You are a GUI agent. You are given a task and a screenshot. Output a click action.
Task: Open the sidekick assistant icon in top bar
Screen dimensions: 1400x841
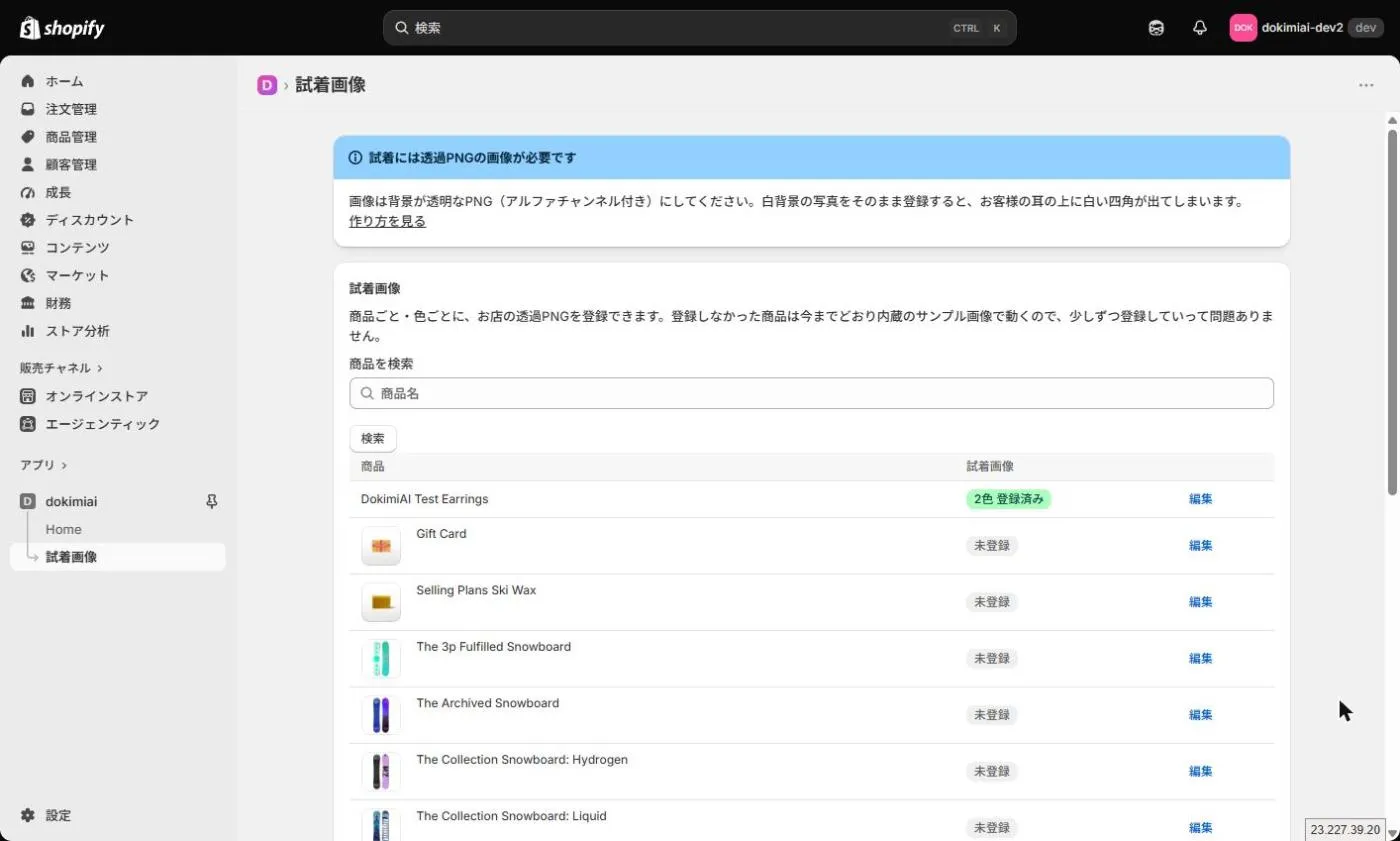click(x=1156, y=28)
